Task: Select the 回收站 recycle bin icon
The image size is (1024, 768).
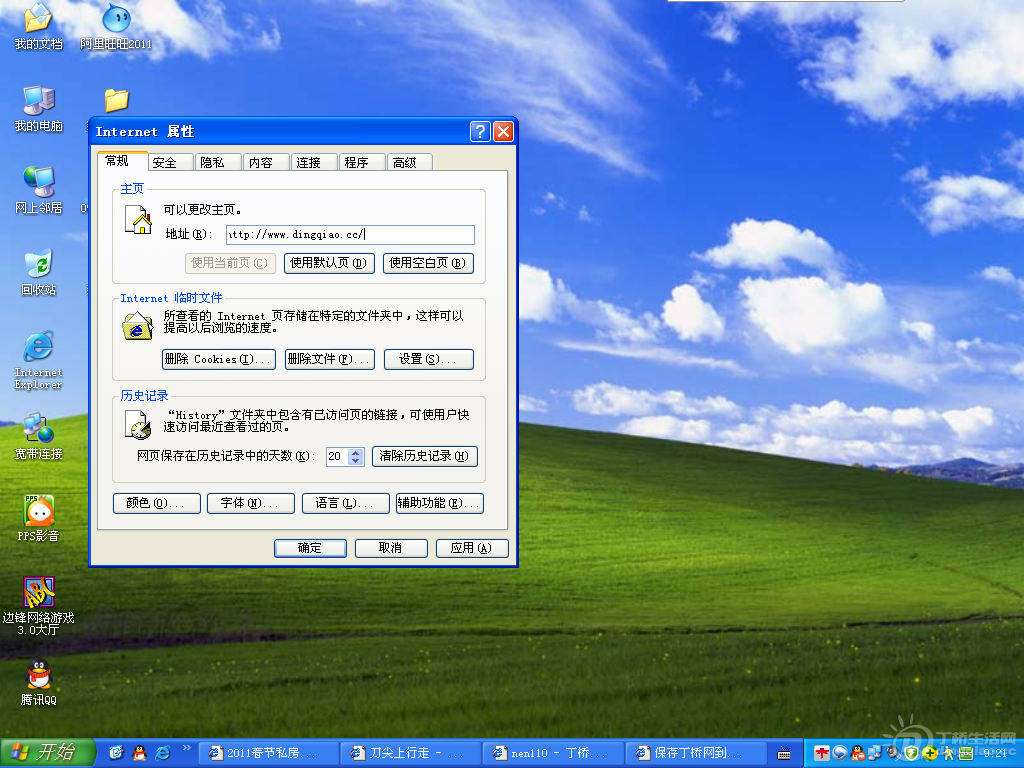Action: [38, 265]
